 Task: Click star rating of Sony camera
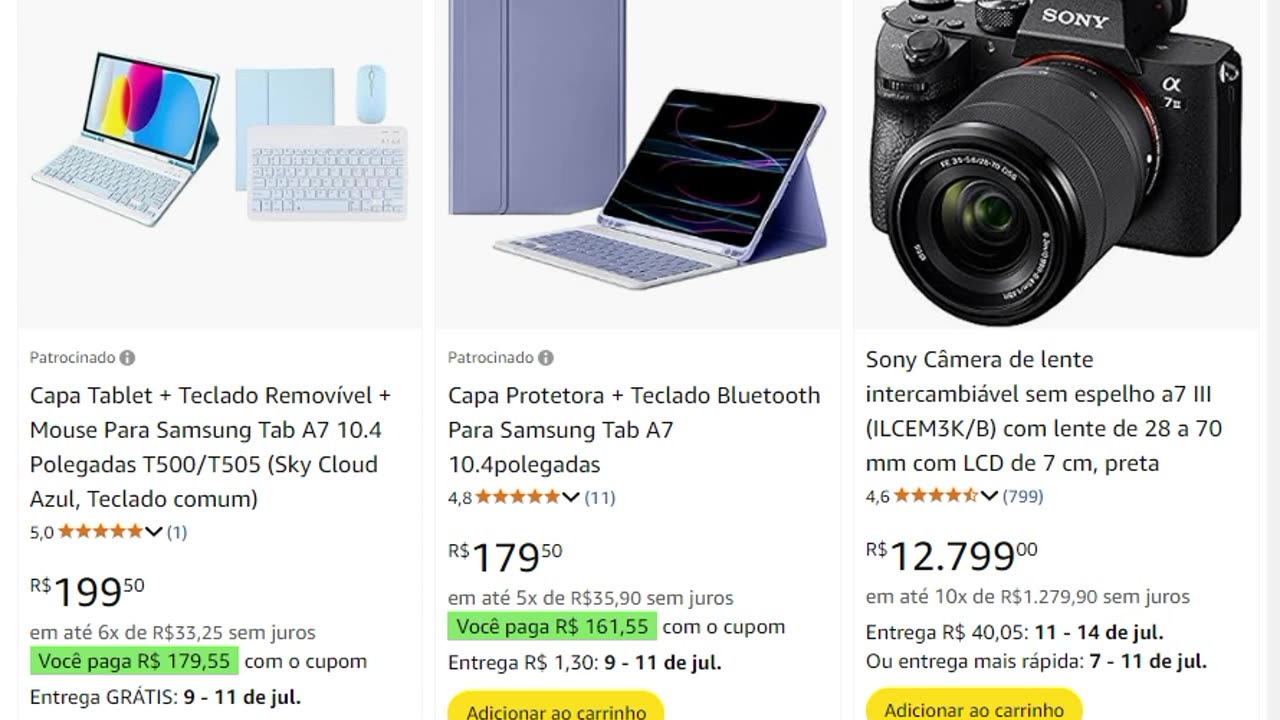[x=935, y=496]
